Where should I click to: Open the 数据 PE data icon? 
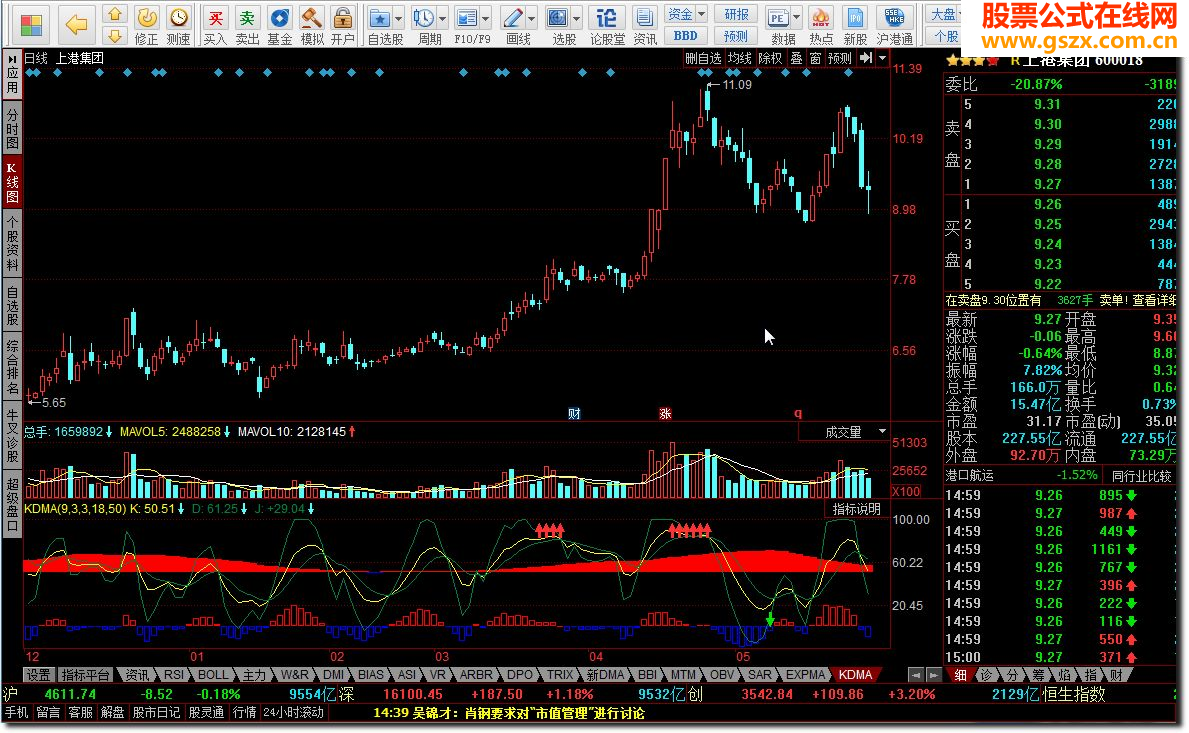778,18
